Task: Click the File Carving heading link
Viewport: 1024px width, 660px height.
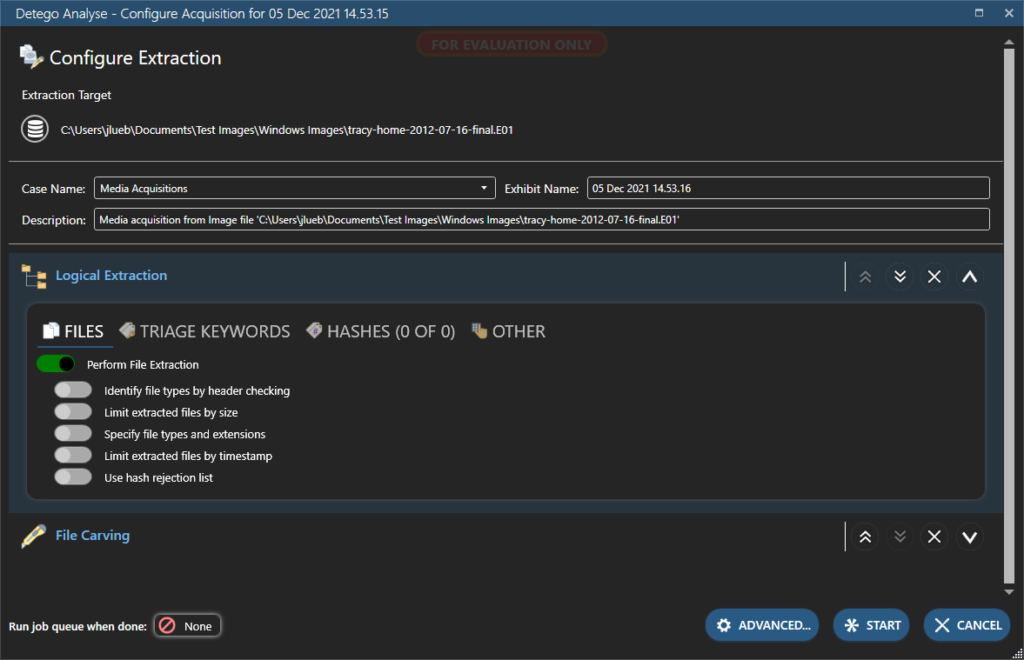Action: tap(92, 535)
